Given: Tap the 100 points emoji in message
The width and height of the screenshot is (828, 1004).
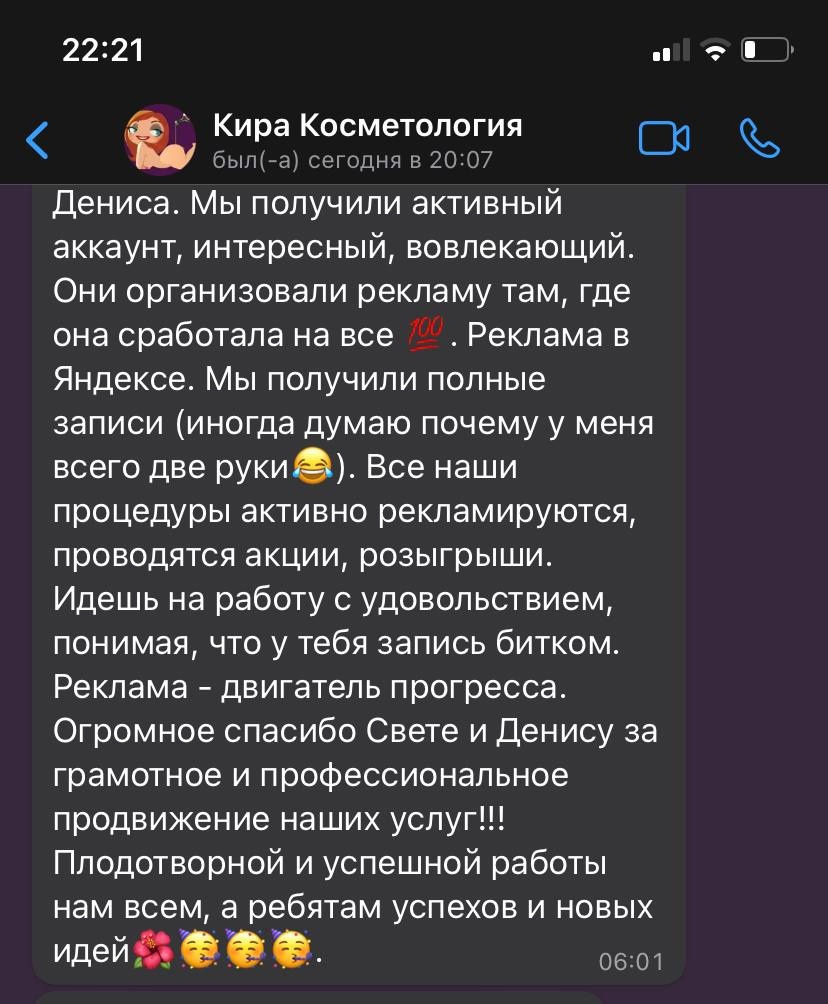Looking at the screenshot, I should 425,334.
